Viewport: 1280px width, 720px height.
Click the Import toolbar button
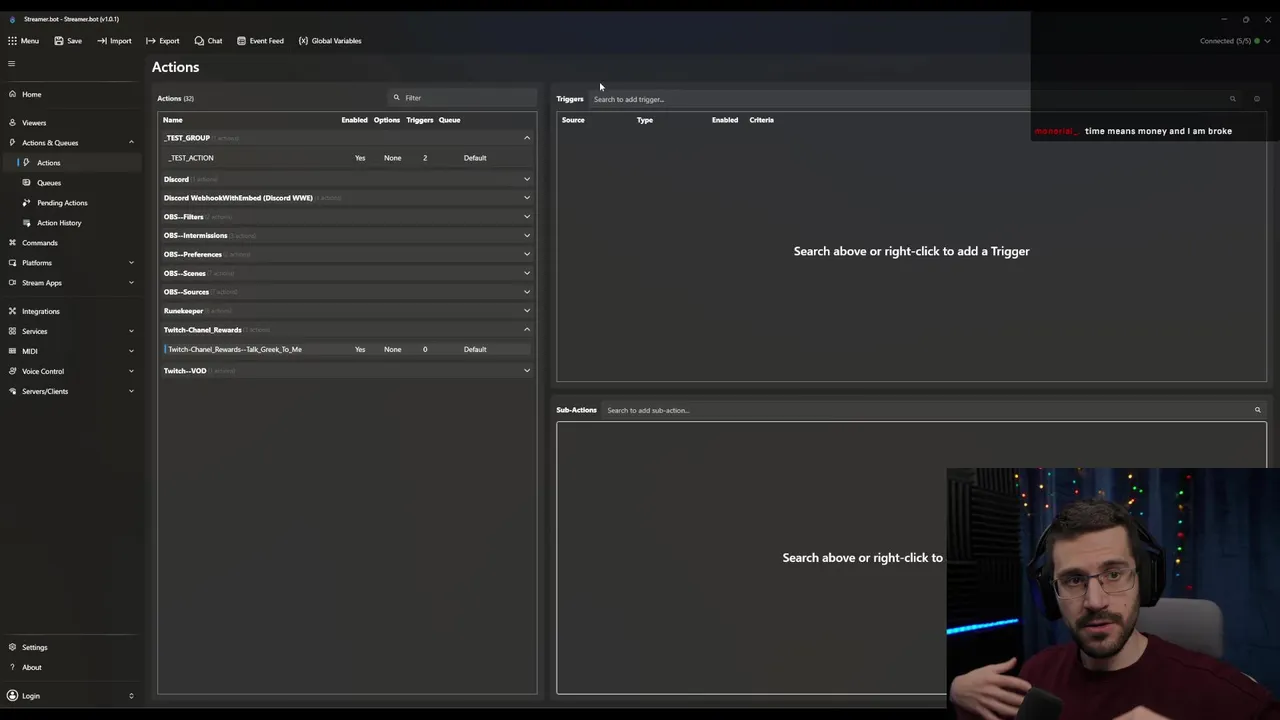pos(114,41)
